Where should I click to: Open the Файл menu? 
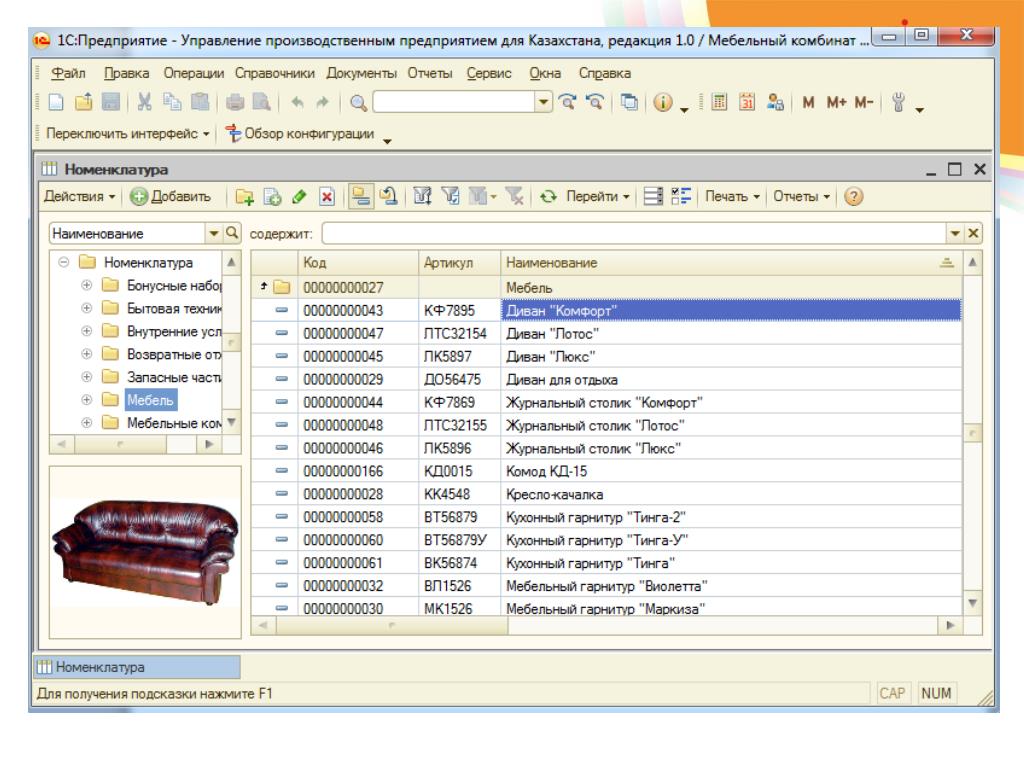68,73
